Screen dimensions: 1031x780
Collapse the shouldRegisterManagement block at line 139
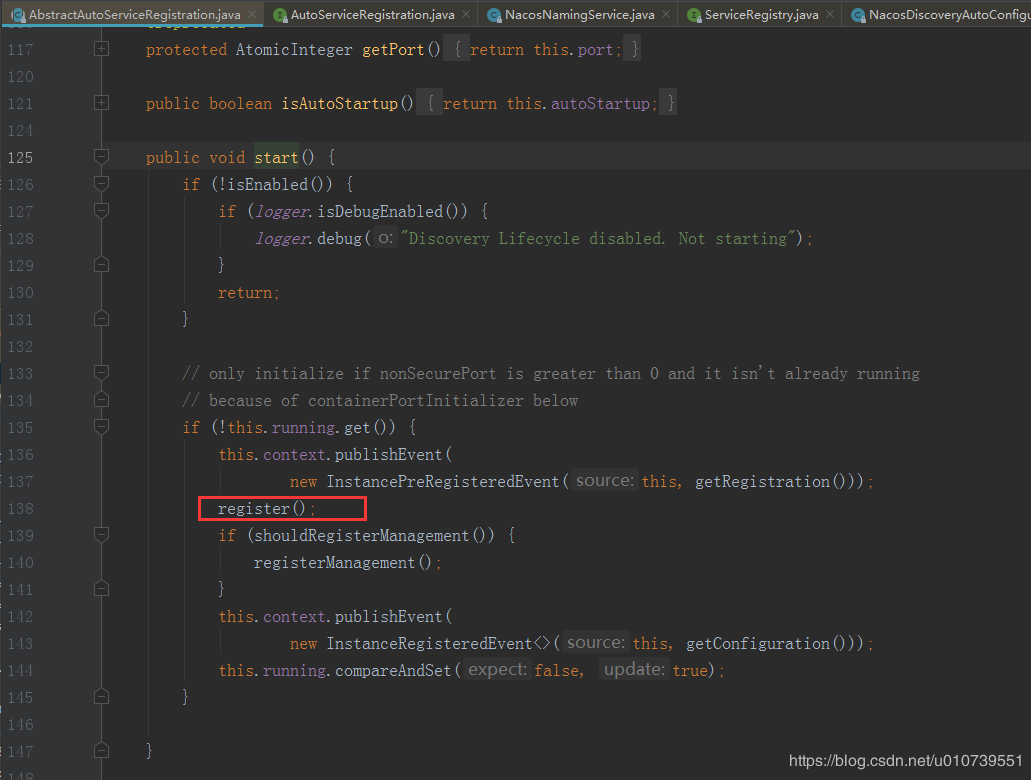click(101, 535)
